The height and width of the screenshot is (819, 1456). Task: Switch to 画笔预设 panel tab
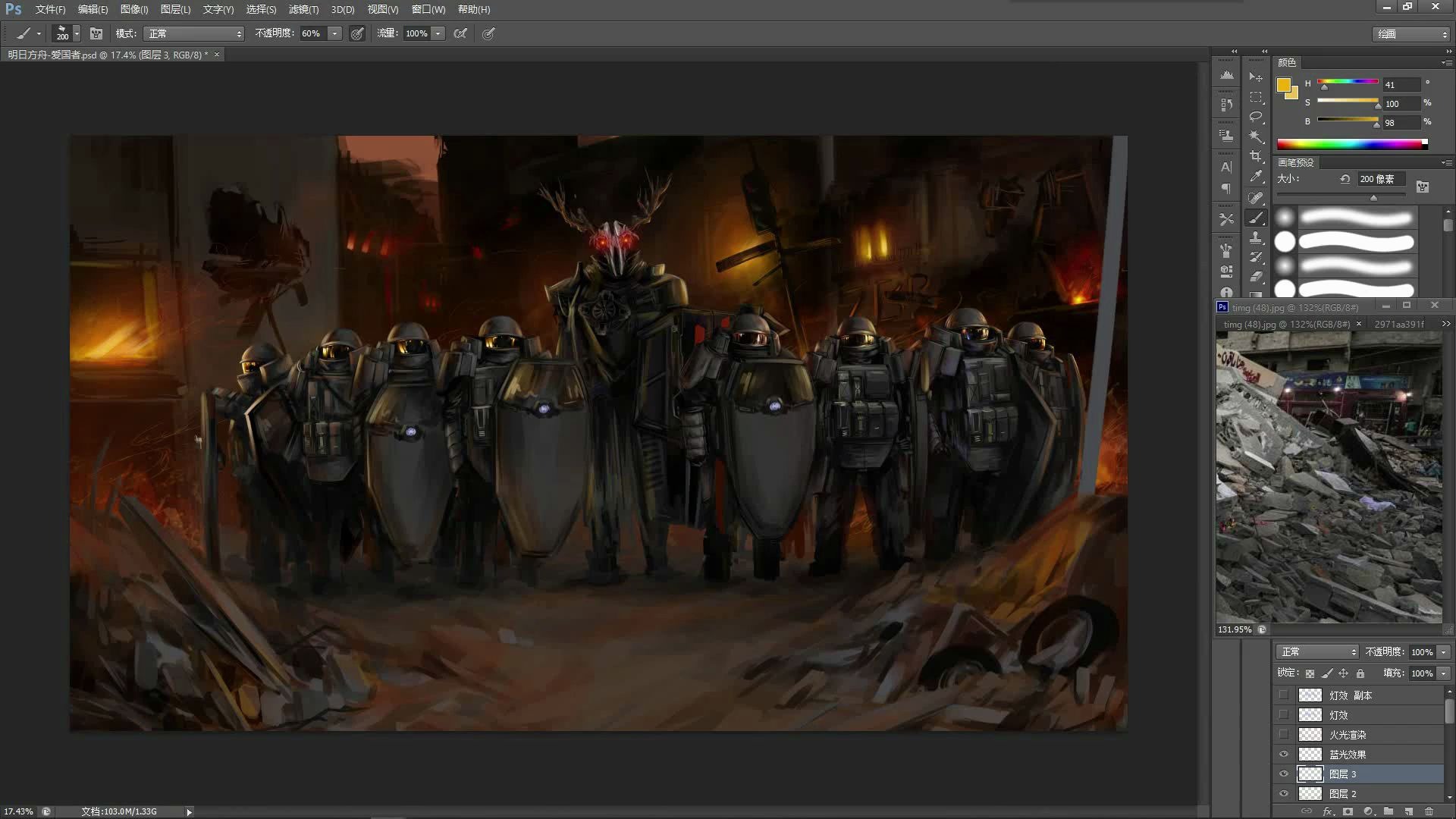click(x=1295, y=162)
